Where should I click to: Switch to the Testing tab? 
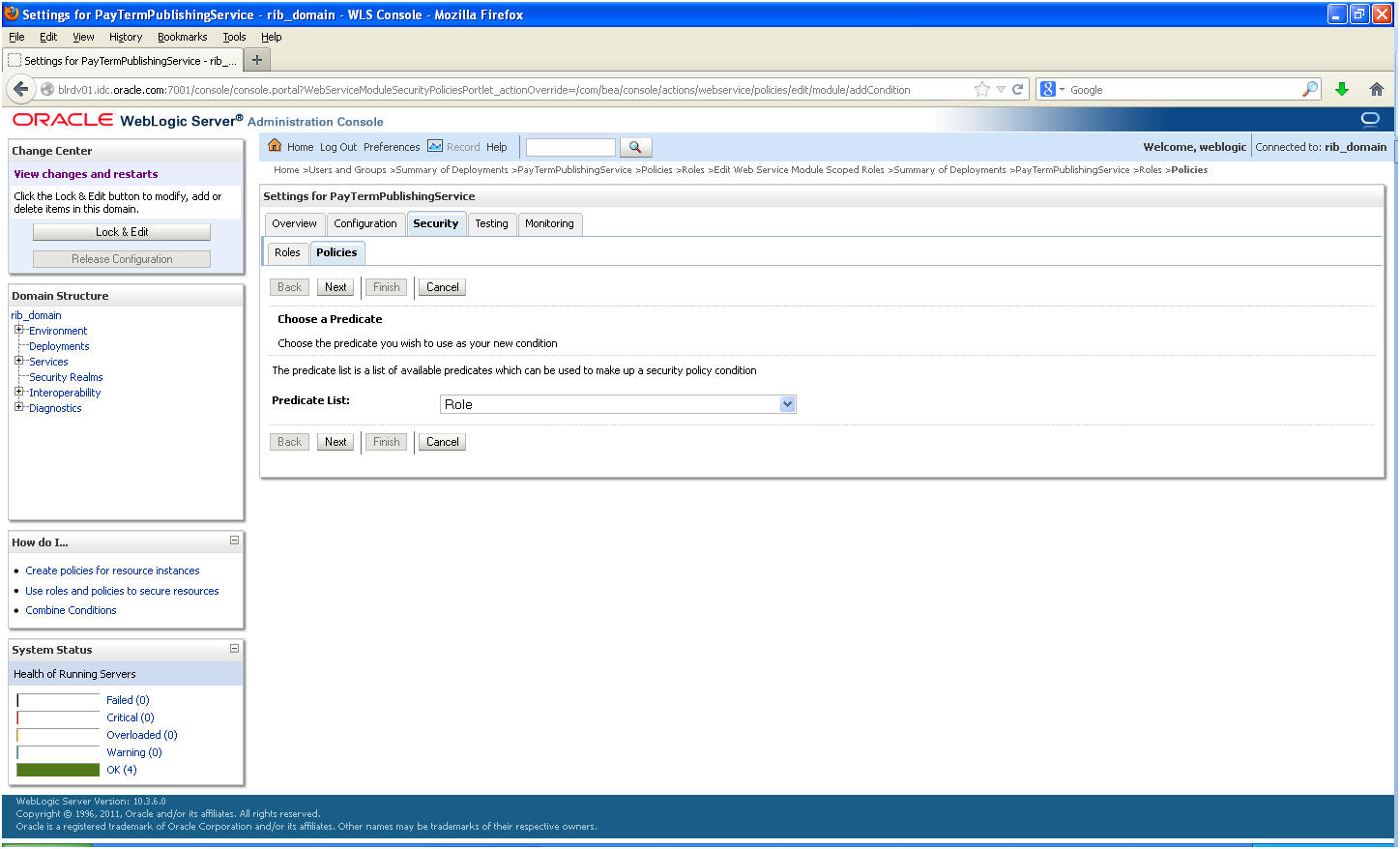[491, 223]
